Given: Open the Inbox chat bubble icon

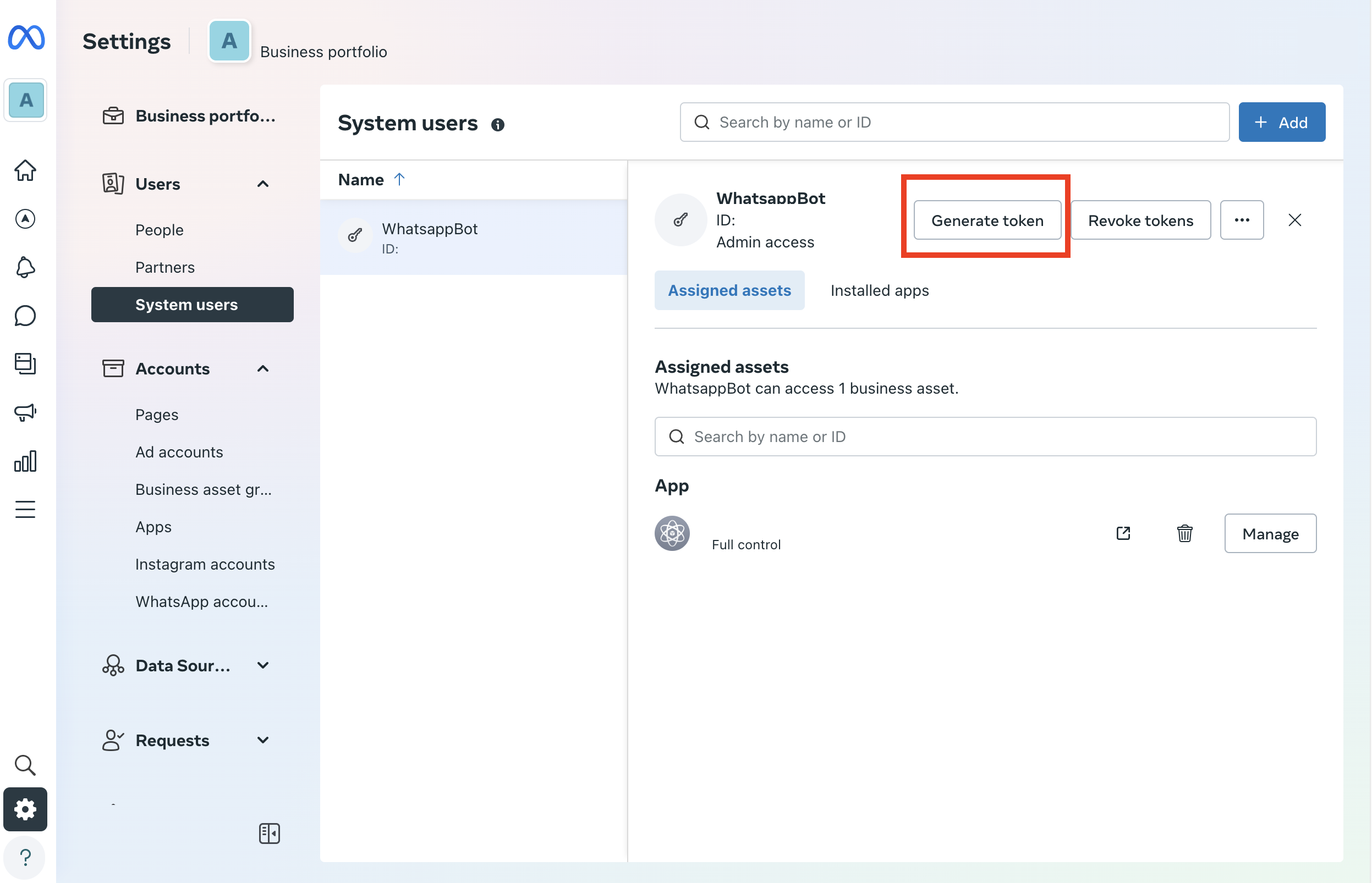Looking at the screenshot, I should click(25, 316).
